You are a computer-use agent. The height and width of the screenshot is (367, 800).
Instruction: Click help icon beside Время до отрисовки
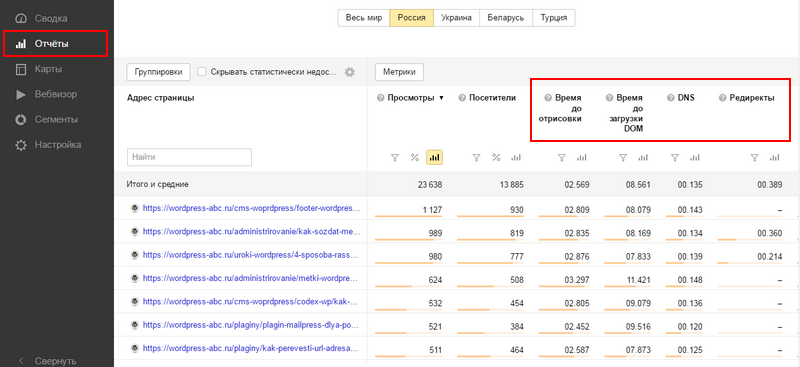pyautogui.click(x=548, y=98)
